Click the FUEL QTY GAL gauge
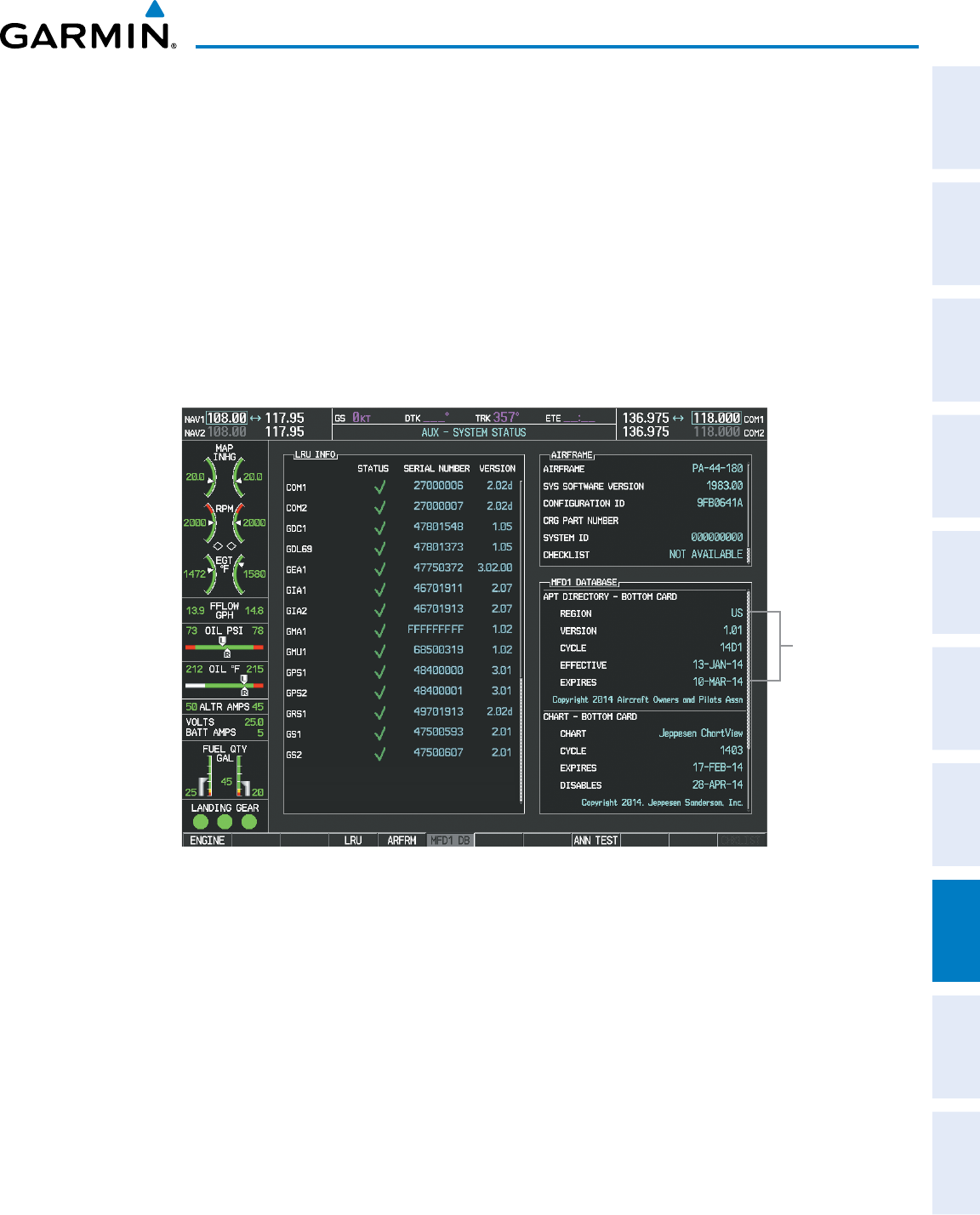 (225, 771)
